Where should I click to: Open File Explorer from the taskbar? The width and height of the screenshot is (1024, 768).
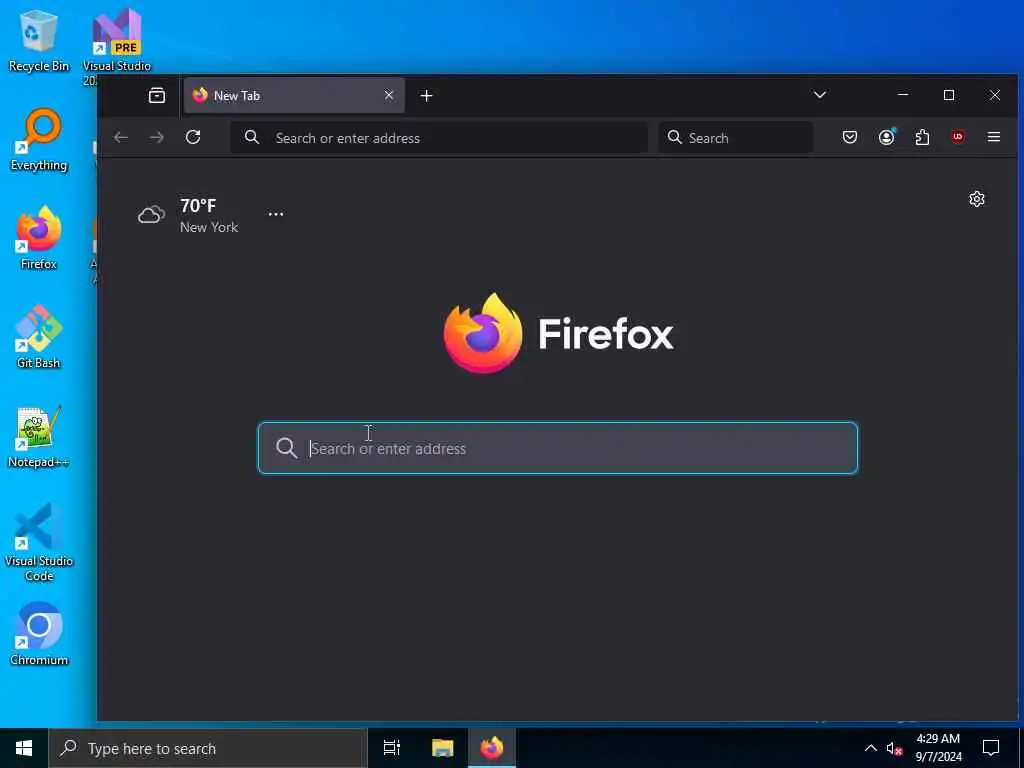[443, 748]
